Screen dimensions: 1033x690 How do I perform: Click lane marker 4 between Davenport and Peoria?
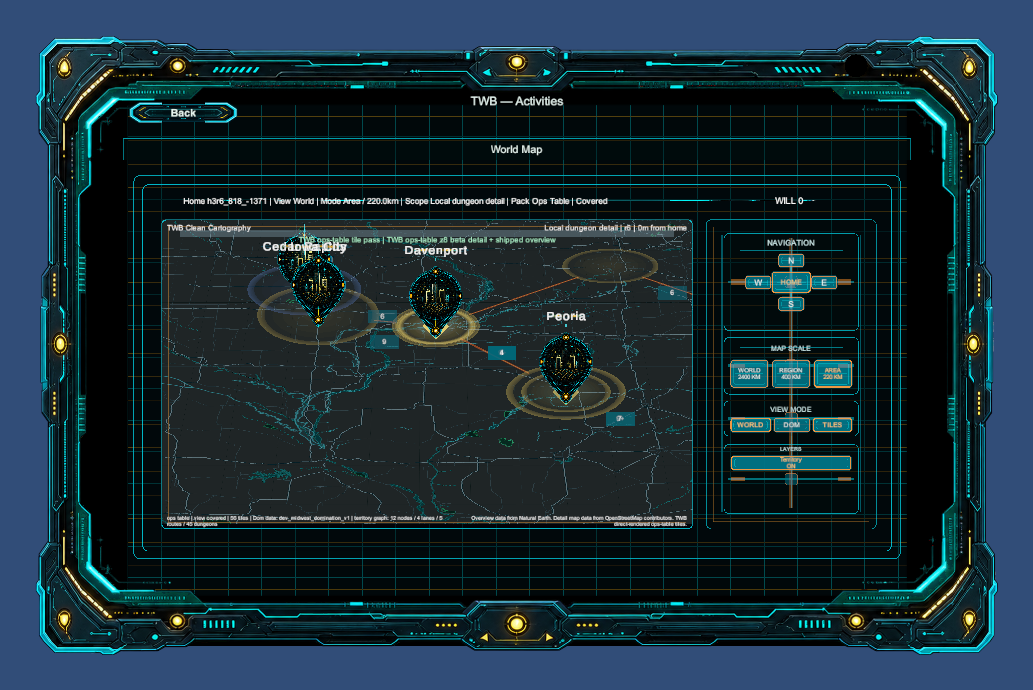tap(501, 353)
